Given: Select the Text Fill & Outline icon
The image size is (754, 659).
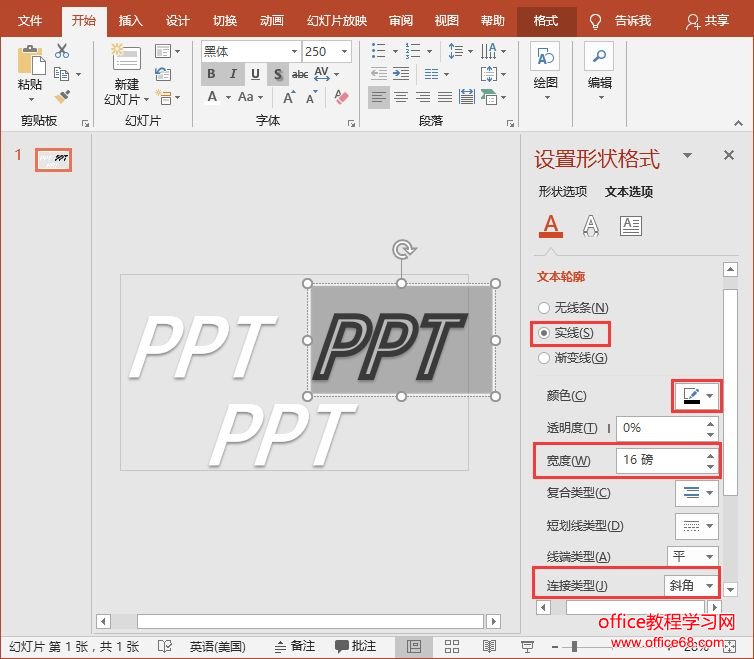Looking at the screenshot, I should (x=550, y=226).
